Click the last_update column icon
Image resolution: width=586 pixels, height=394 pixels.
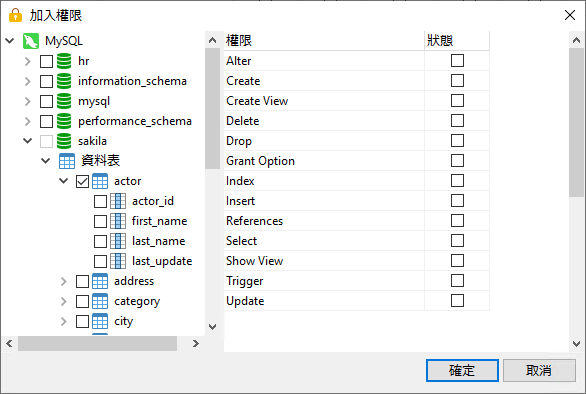click(118, 261)
